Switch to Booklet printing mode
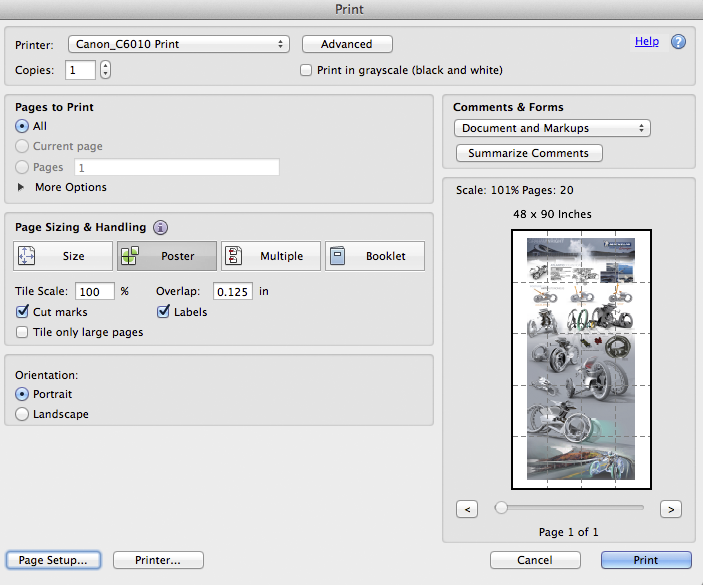The height and width of the screenshot is (585, 703). click(x=374, y=256)
